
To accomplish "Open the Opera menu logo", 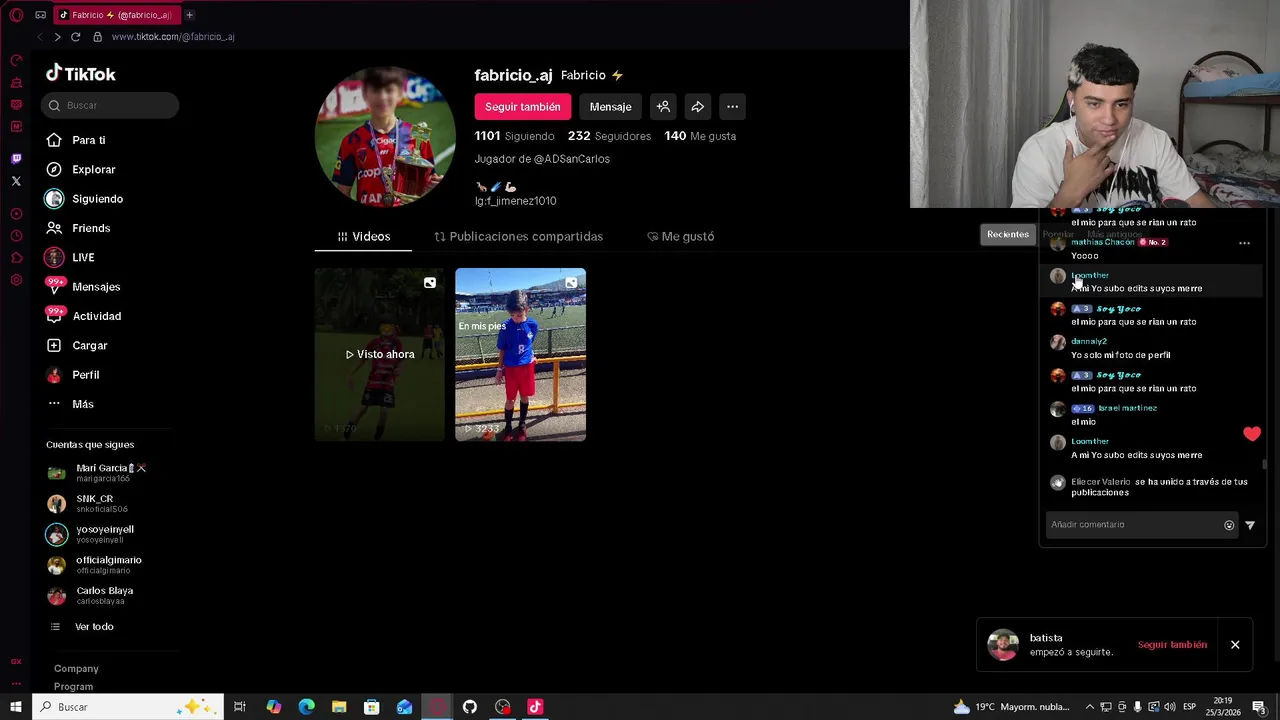I will [x=16, y=15].
